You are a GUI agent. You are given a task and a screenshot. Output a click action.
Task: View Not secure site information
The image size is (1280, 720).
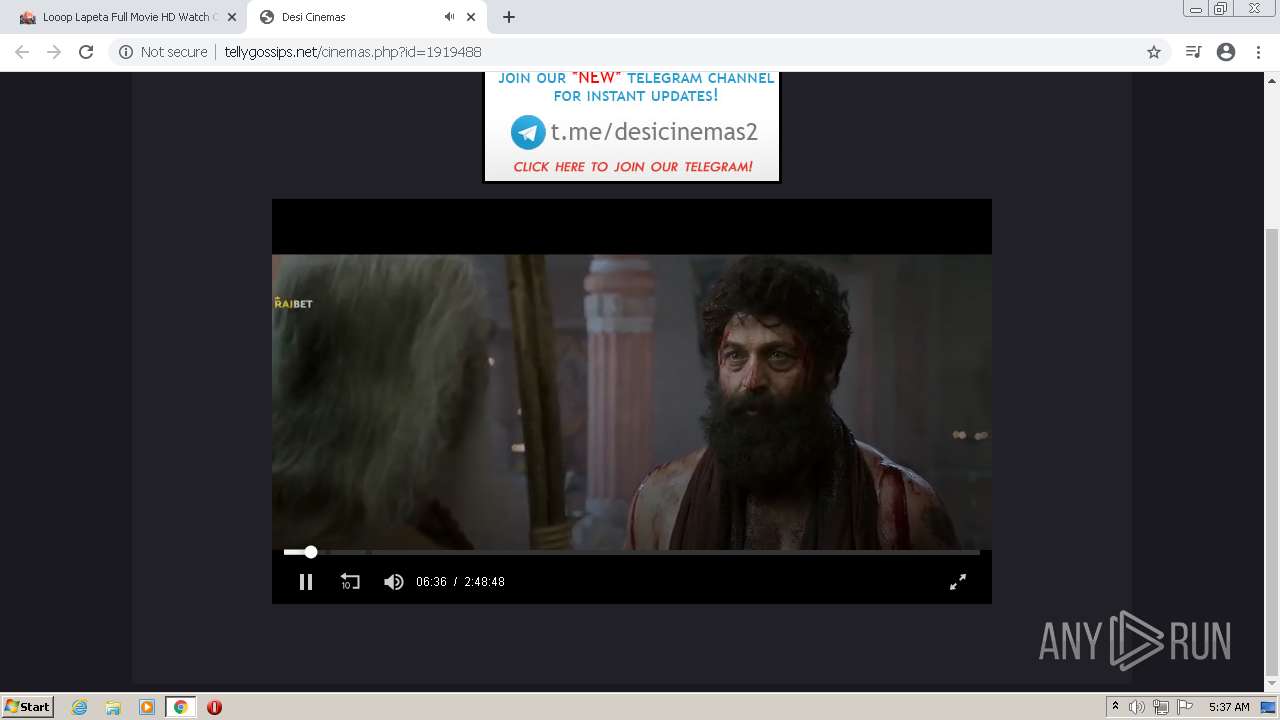pyautogui.click(x=163, y=52)
